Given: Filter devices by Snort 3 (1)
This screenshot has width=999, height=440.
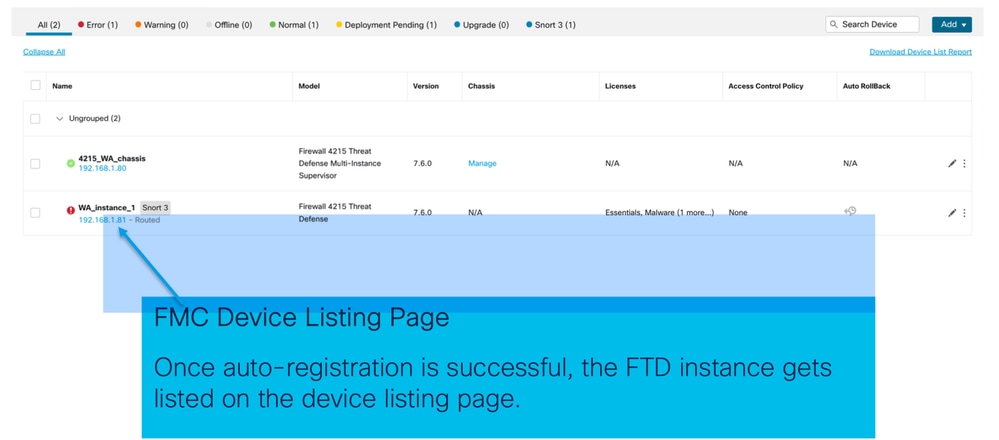Looking at the screenshot, I should 551,25.
